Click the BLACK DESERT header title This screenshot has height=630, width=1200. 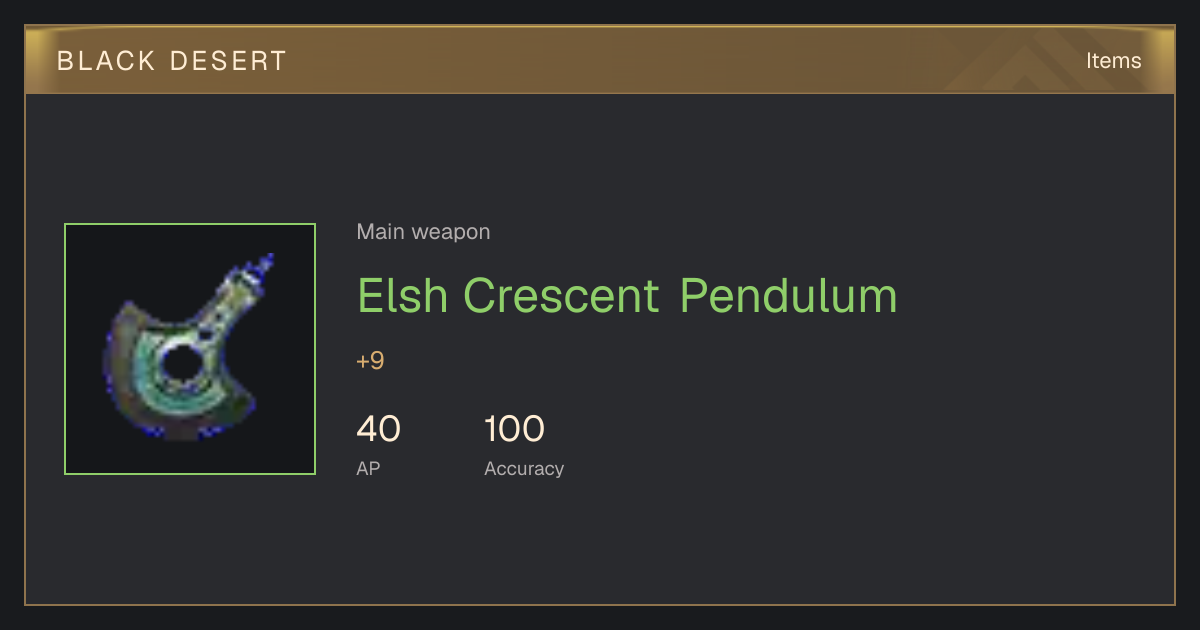pos(172,61)
